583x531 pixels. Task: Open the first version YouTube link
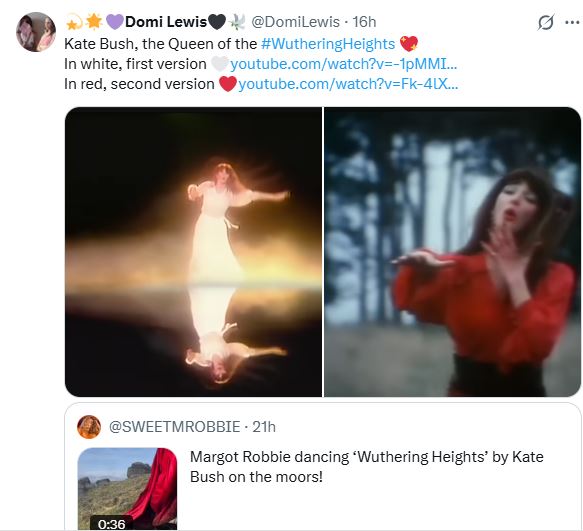pos(344,64)
